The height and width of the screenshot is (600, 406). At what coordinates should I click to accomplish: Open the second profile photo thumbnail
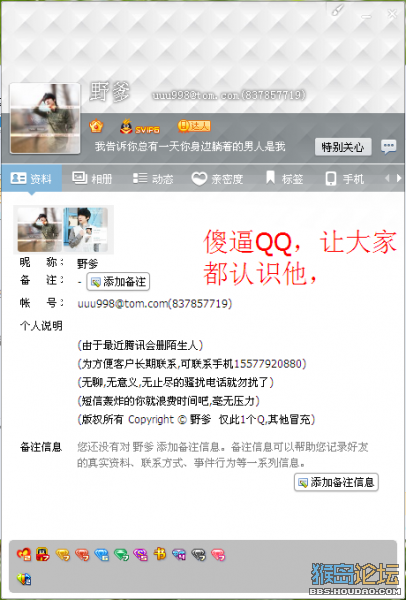(x=86, y=230)
